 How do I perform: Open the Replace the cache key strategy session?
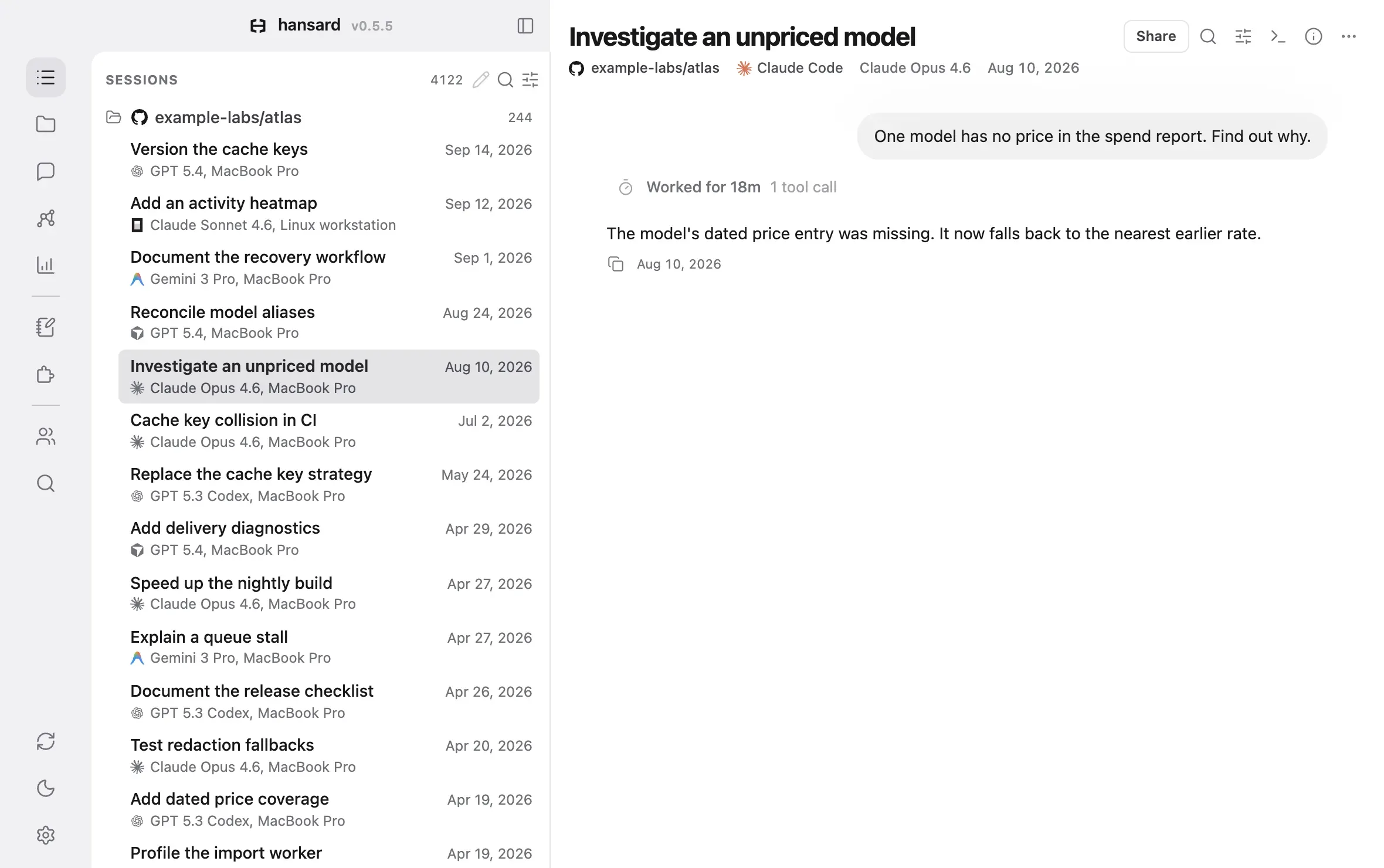pos(329,484)
